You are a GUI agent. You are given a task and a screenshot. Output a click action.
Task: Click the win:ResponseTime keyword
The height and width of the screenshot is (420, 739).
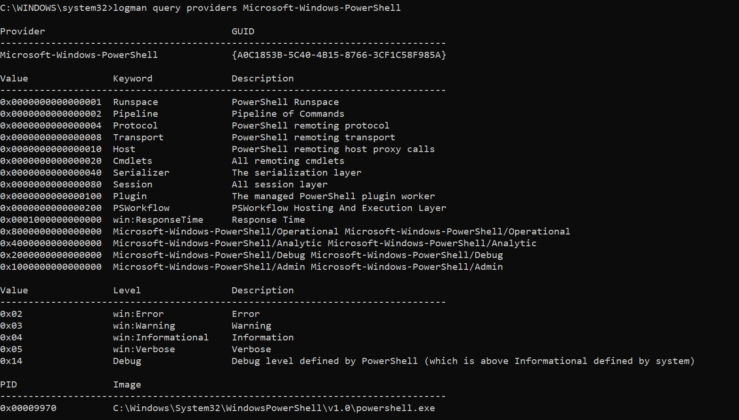(158, 219)
